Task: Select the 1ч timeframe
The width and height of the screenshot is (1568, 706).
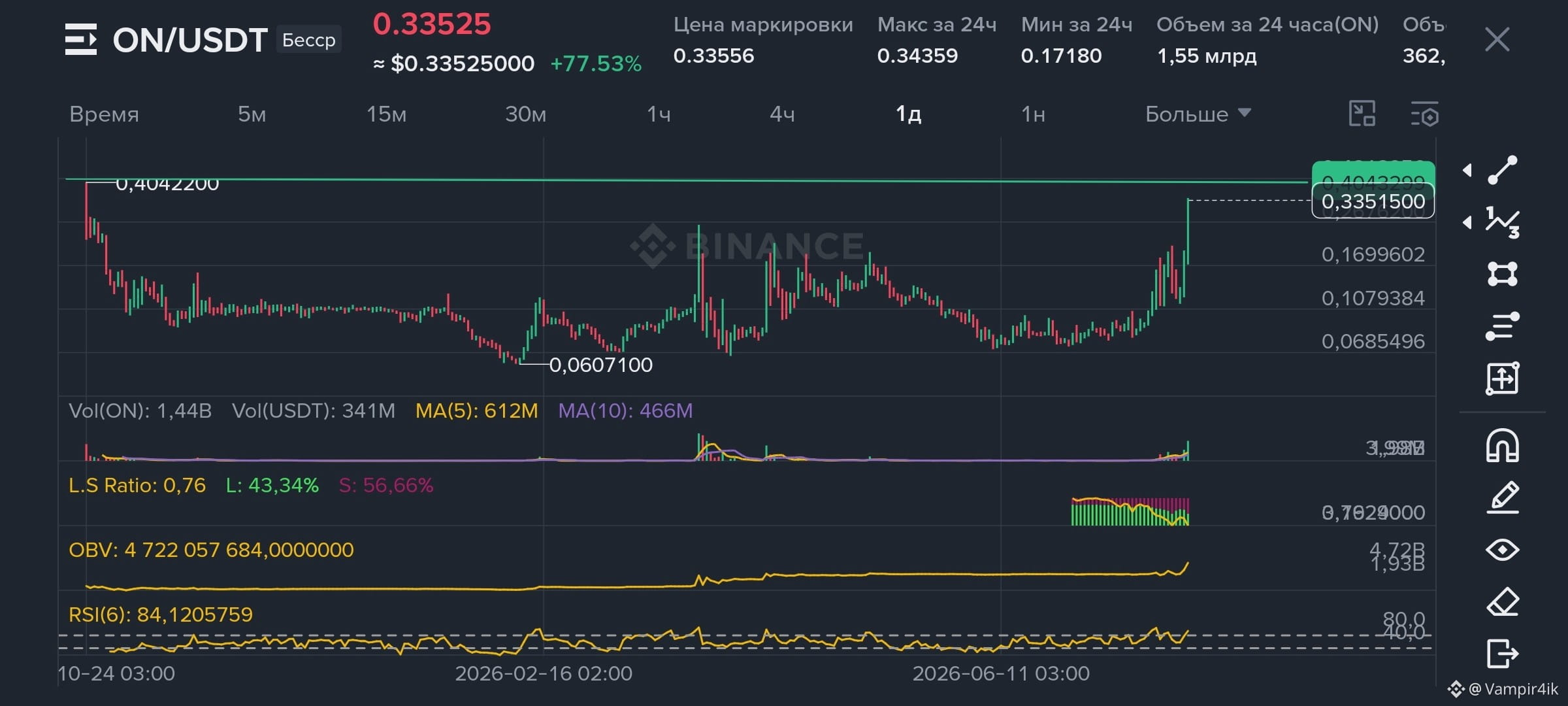Action: pyautogui.click(x=659, y=114)
